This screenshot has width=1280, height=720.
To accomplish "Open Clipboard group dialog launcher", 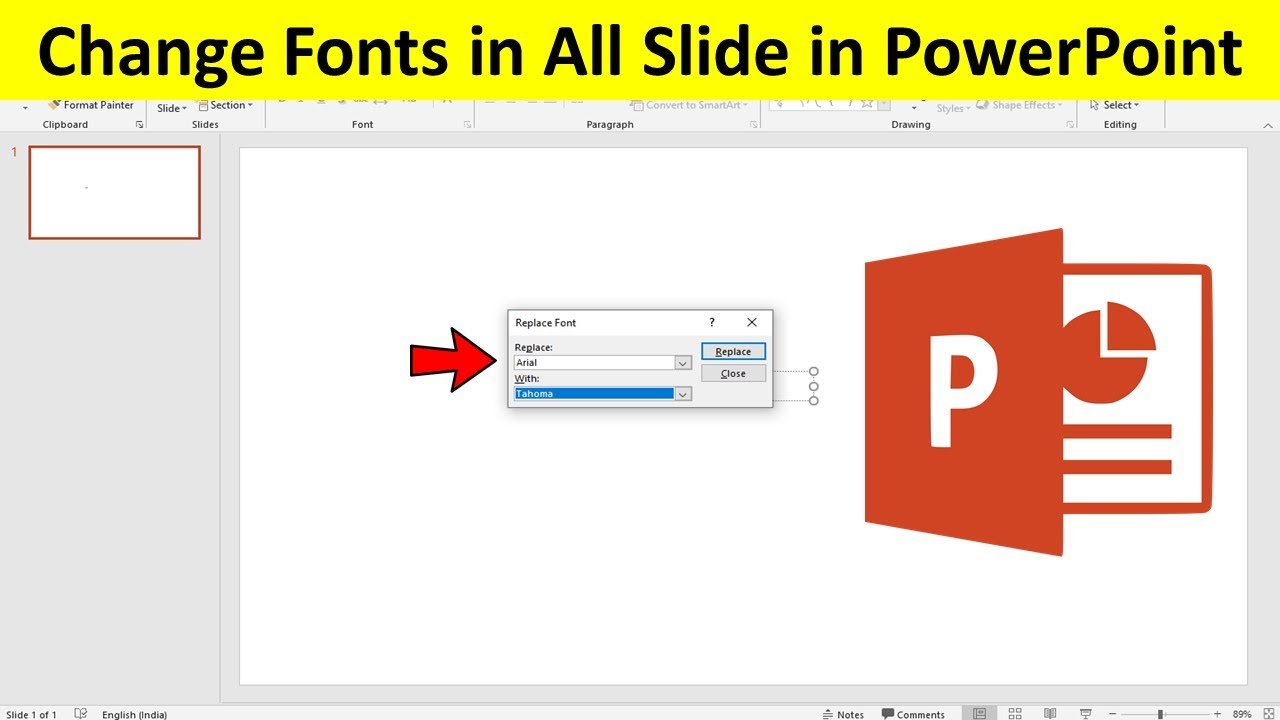I will tap(139, 125).
